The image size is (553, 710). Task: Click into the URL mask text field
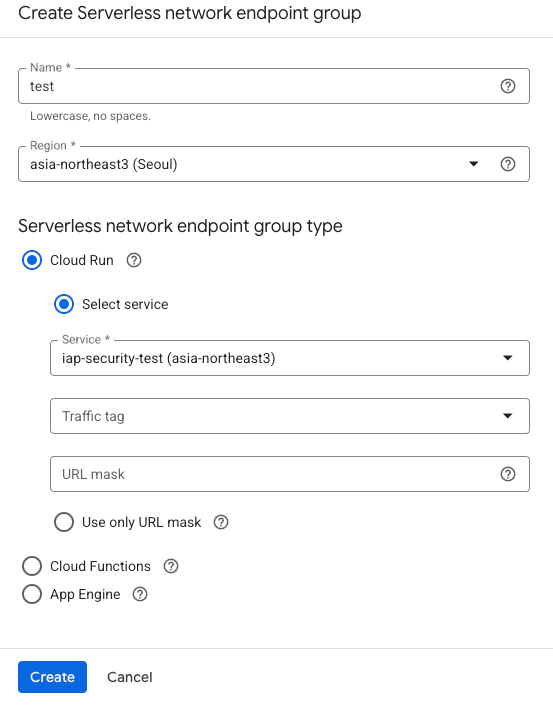point(274,474)
